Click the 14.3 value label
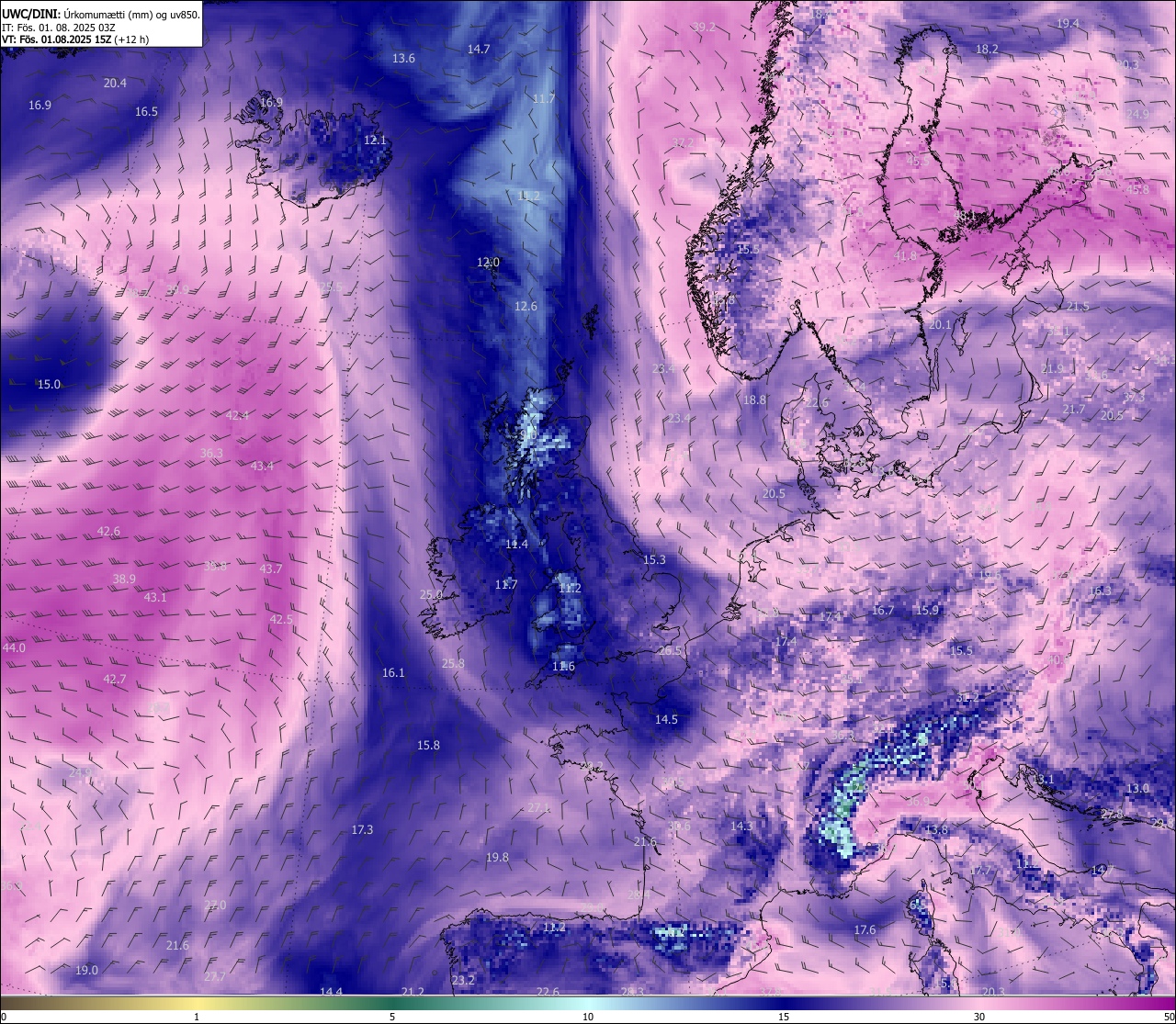The width and height of the screenshot is (1176, 1024). point(741,826)
